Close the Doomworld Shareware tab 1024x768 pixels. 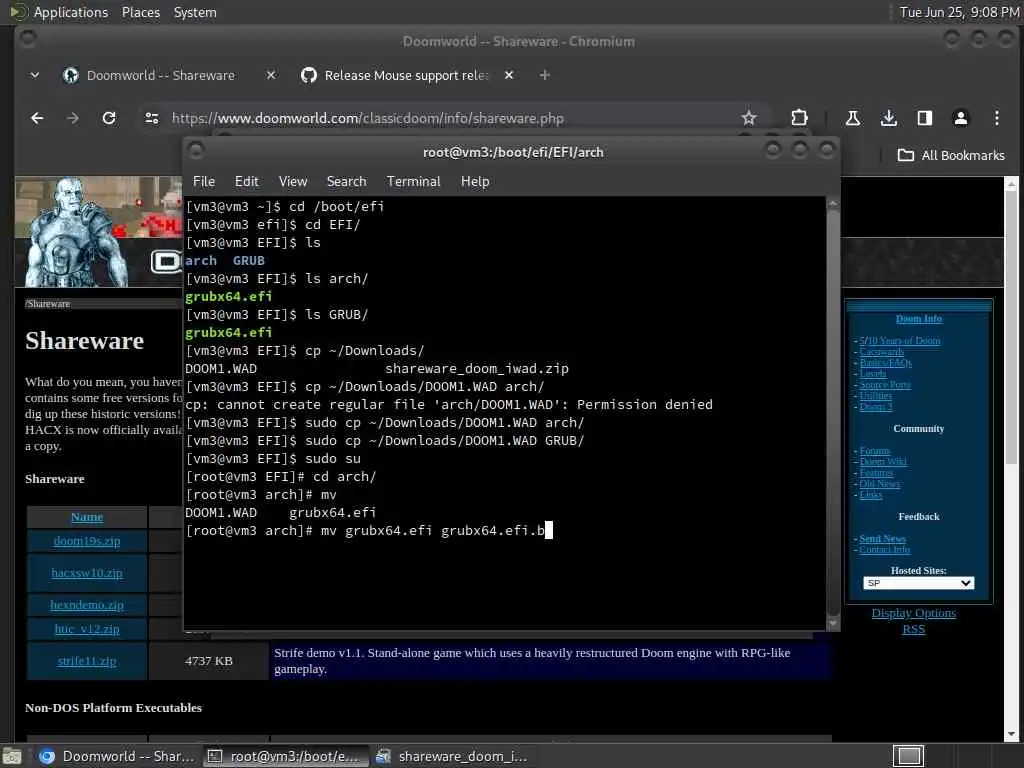pos(271,75)
